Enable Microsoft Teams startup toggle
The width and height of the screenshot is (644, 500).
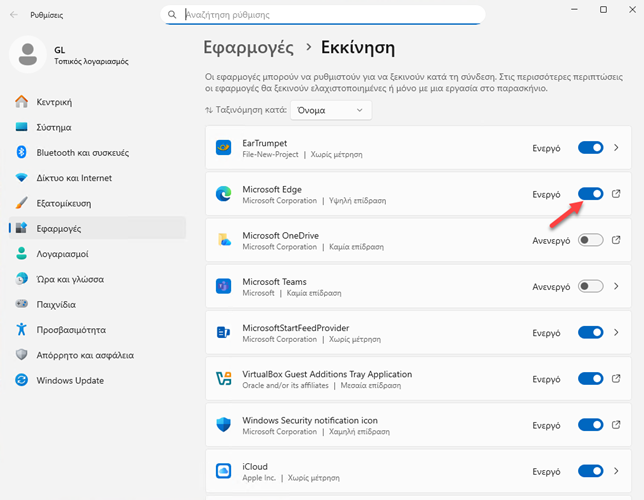[x=591, y=286]
